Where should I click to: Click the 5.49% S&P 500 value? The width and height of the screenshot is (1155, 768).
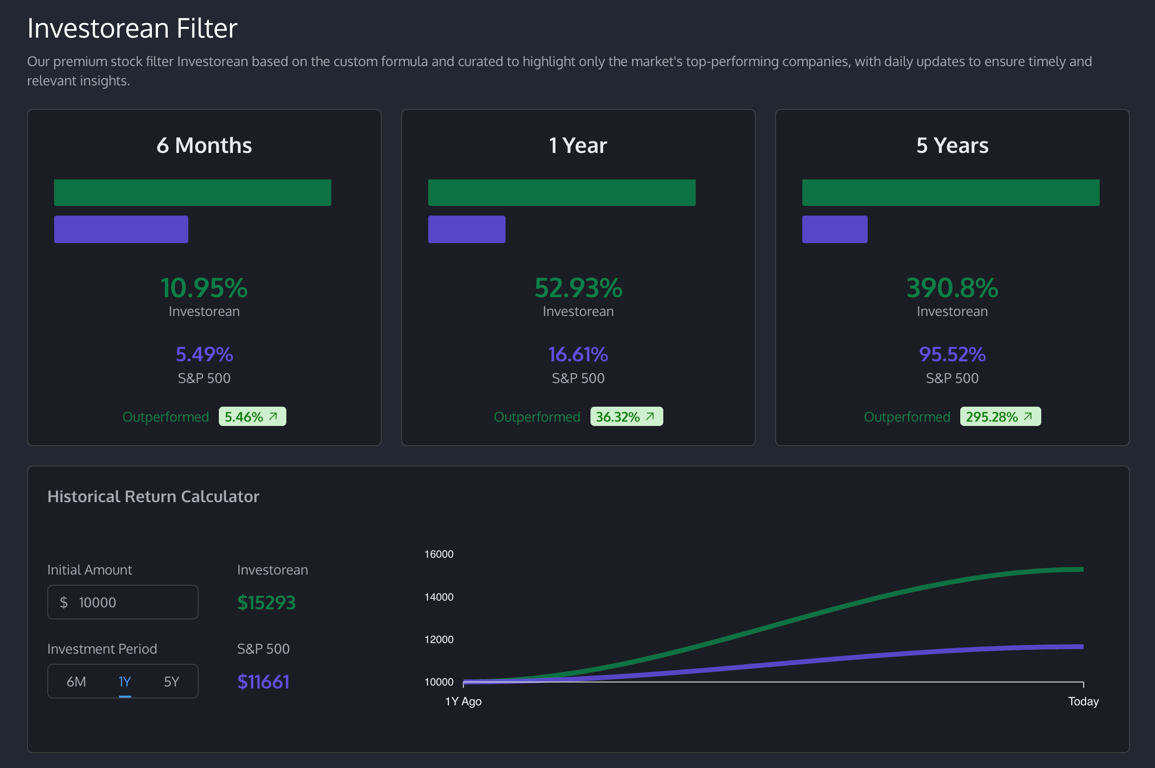pyautogui.click(x=204, y=354)
